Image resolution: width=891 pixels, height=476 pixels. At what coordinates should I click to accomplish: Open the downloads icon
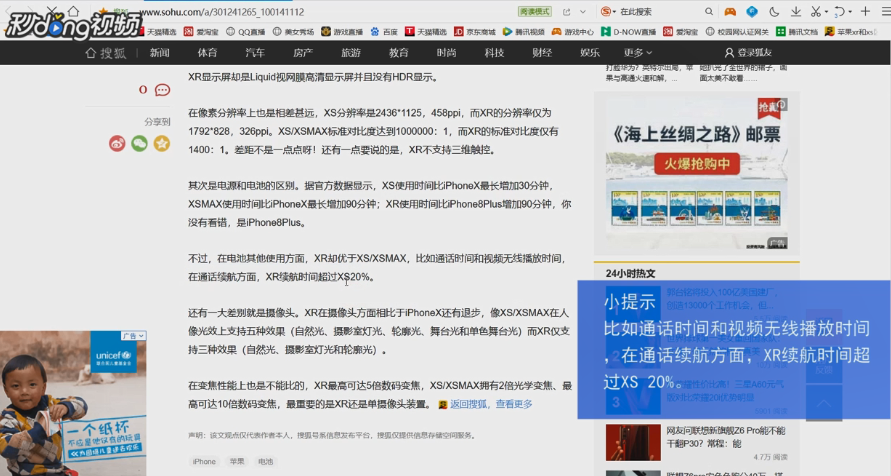pyautogui.click(x=796, y=11)
